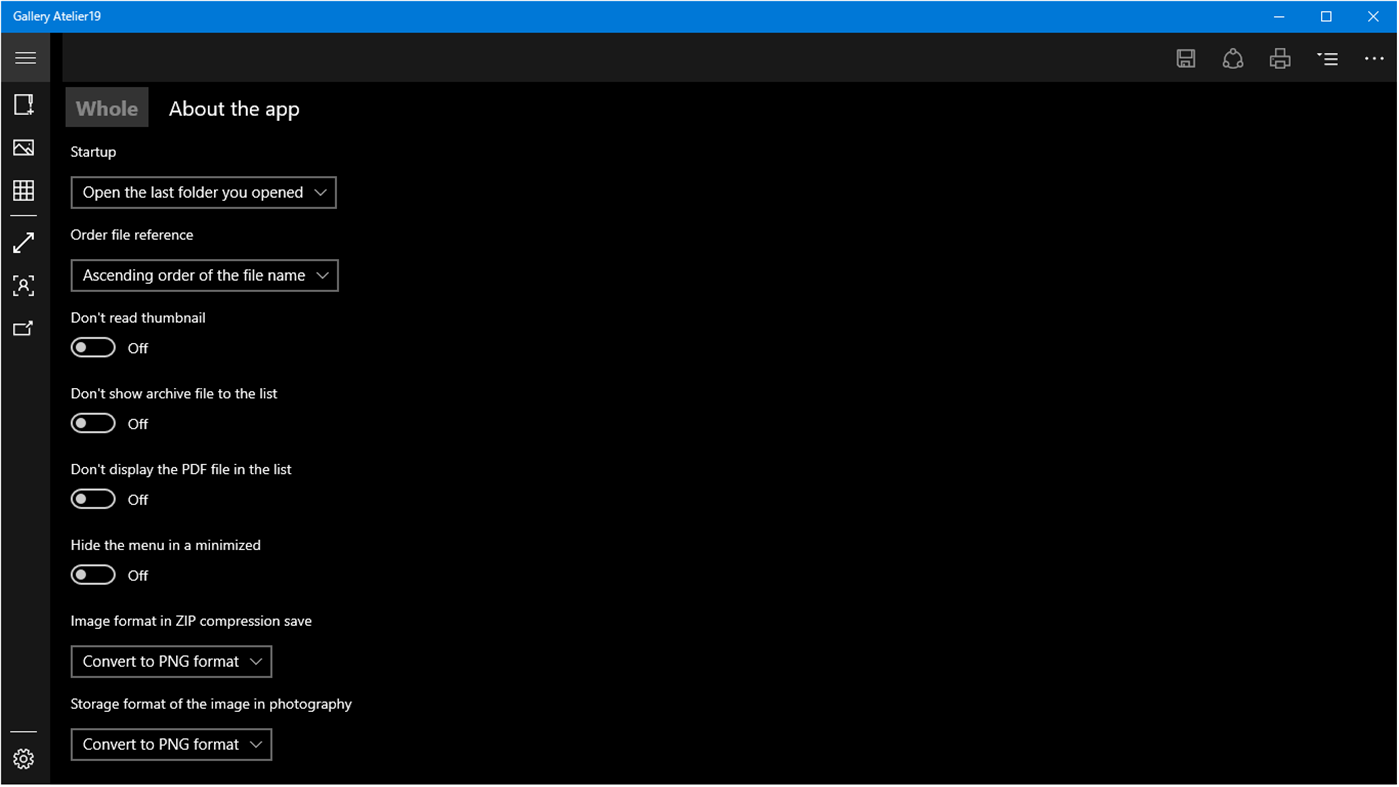Switch to the About the app tab
1399x787 pixels.
coord(233,108)
